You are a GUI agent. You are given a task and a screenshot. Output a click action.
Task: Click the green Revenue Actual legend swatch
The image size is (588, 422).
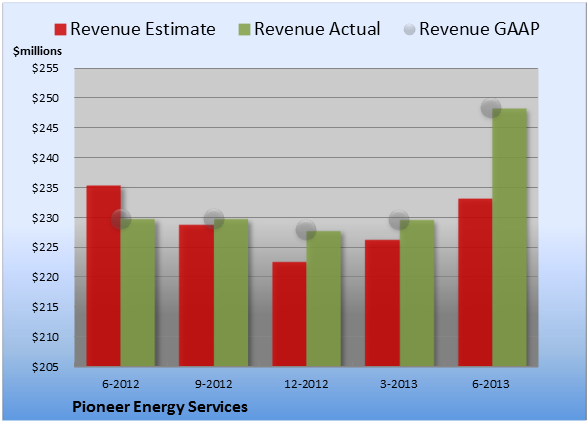[x=244, y=29]
